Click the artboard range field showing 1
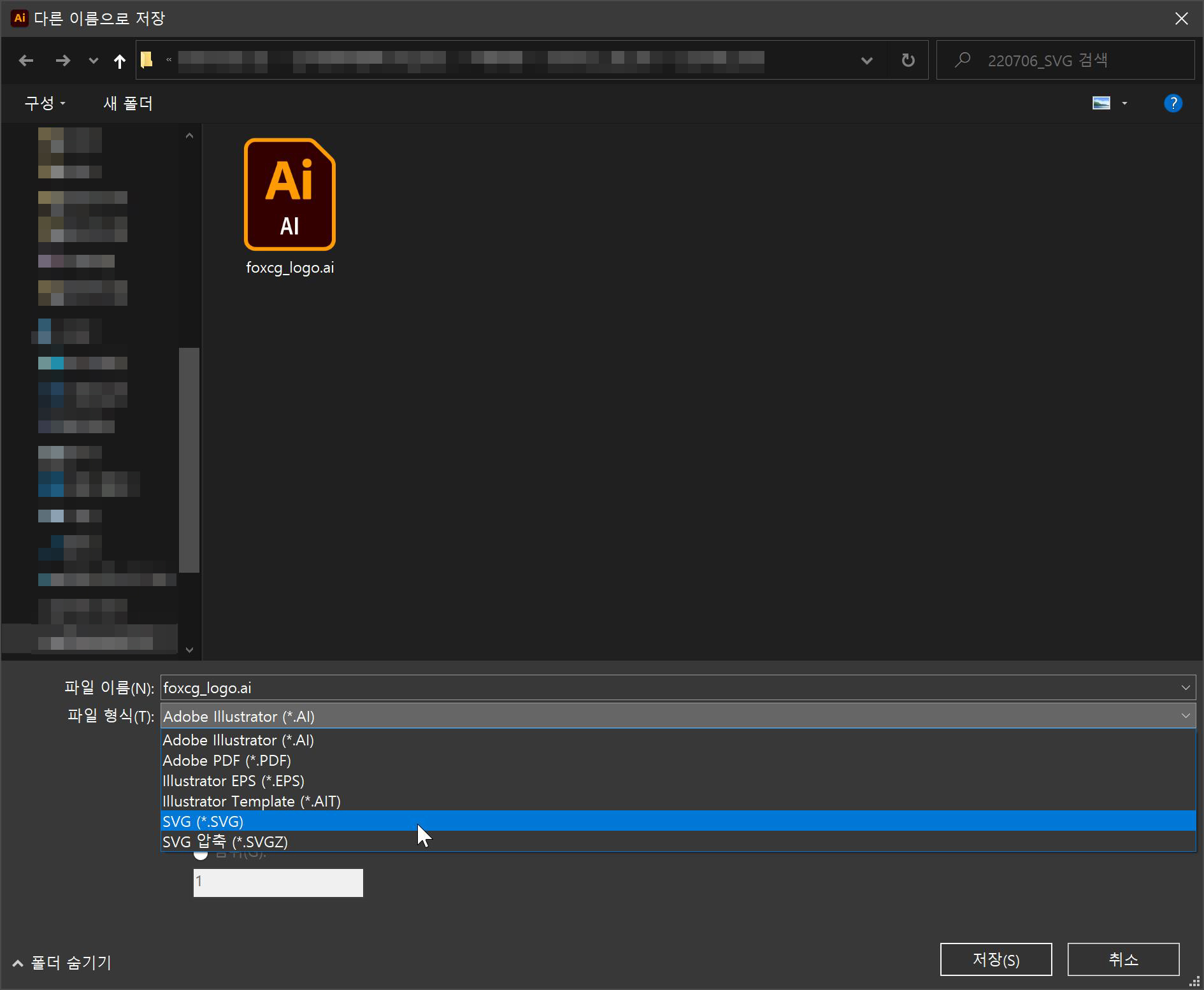This screenshot has height=990, width=1204. click(278, 883)
